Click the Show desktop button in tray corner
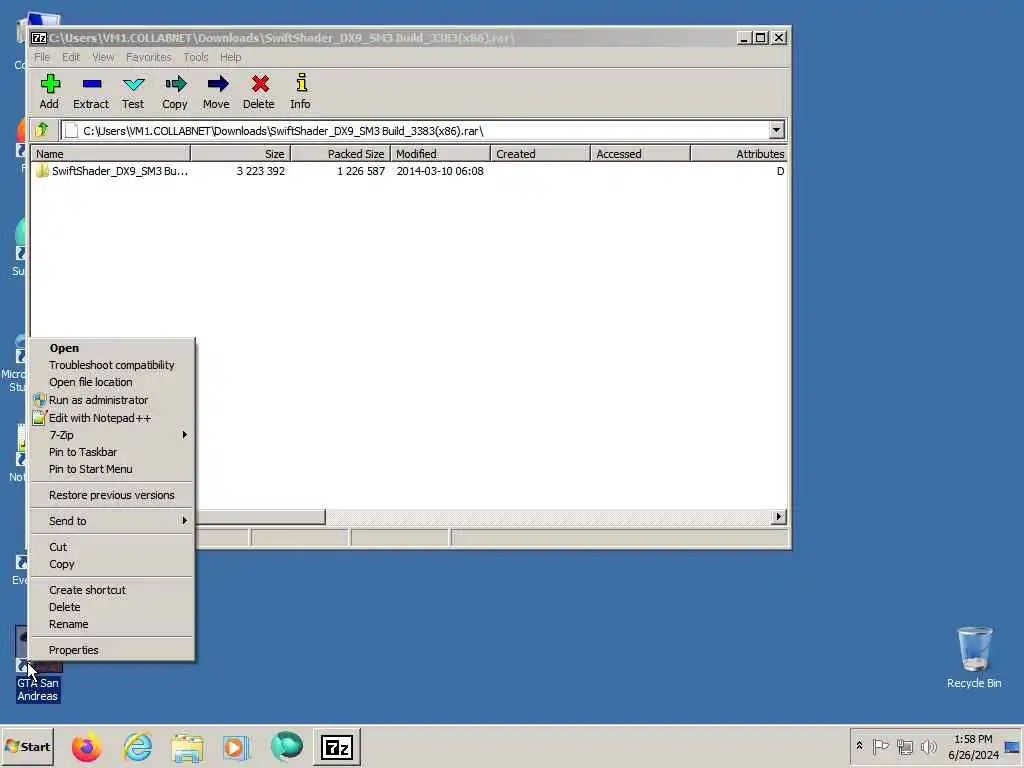 pos(1012,746)
